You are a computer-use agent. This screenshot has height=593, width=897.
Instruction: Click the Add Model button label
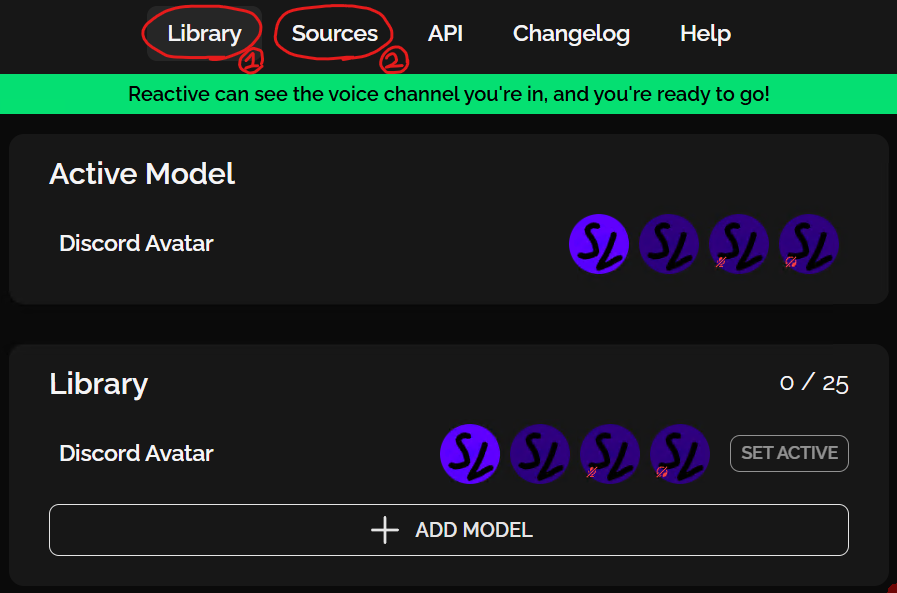(x=474, y=530)
